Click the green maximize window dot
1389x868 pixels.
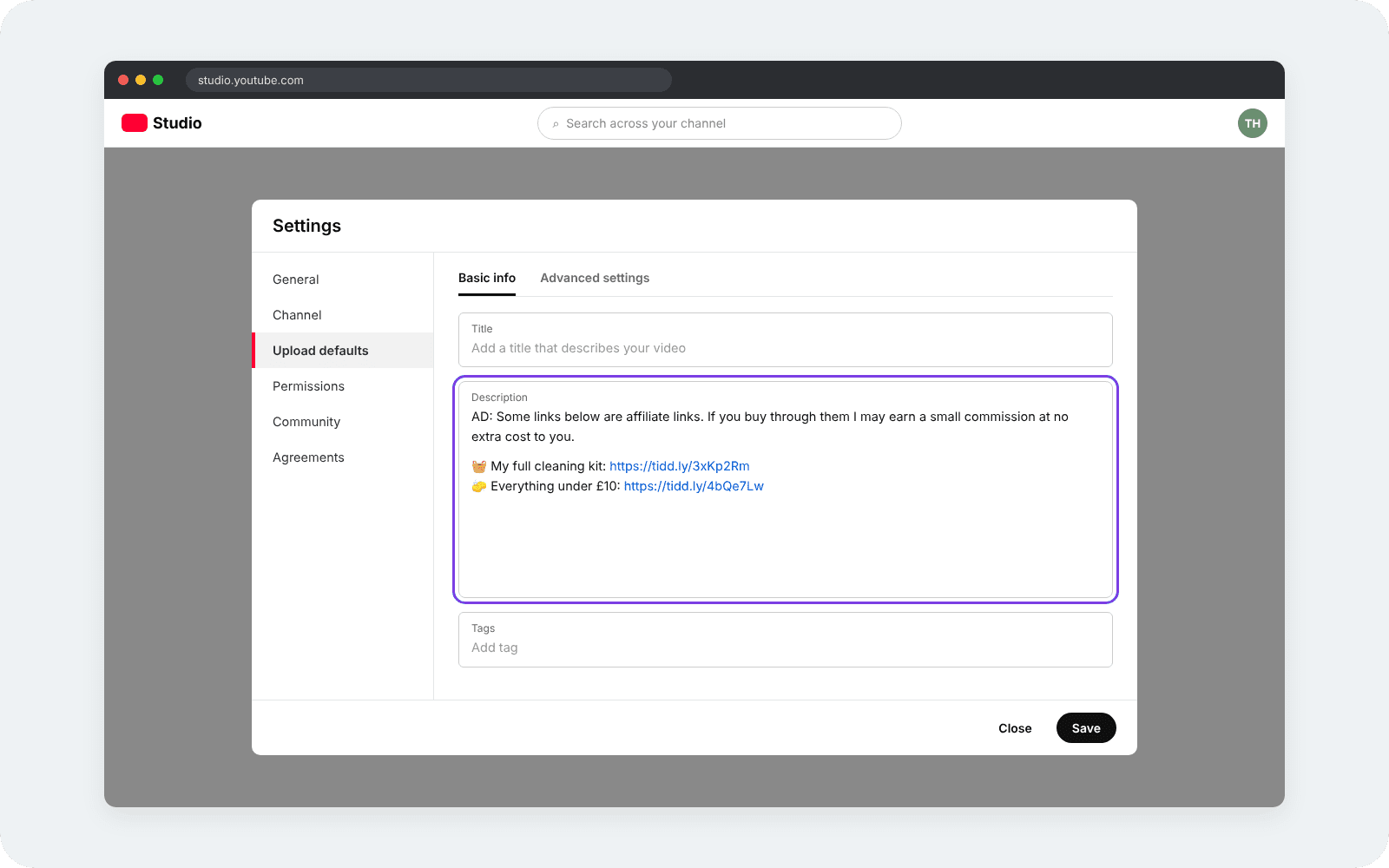pos(158,80)
